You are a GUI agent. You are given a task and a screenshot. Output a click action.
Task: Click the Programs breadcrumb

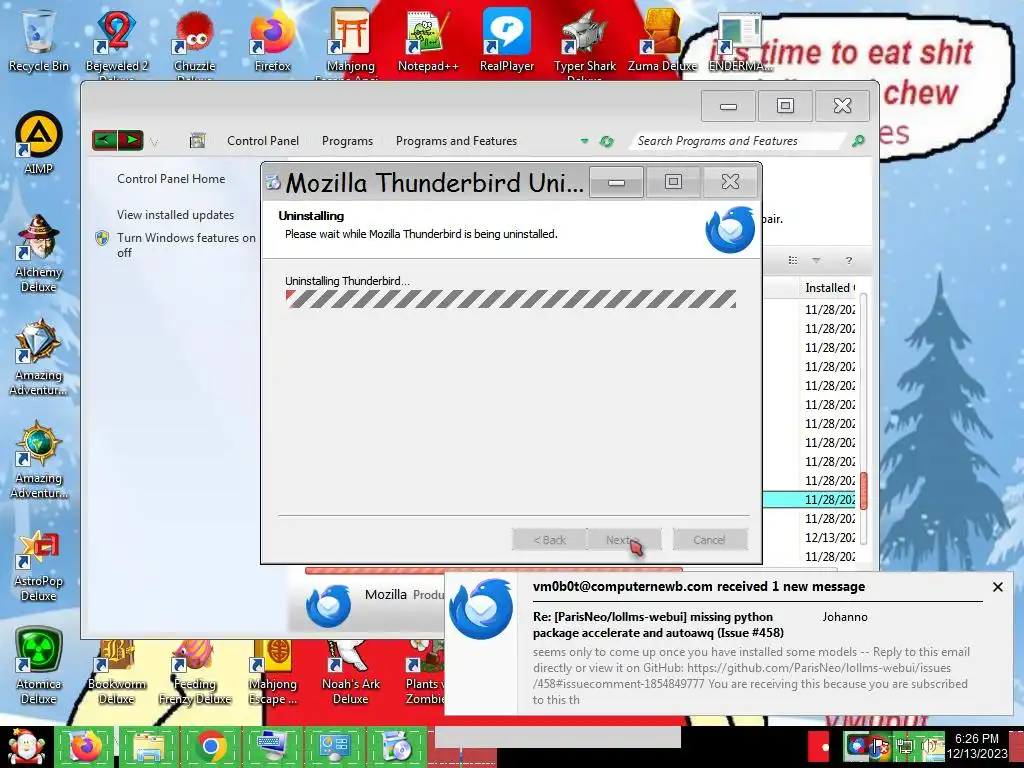tap(347, 141)
